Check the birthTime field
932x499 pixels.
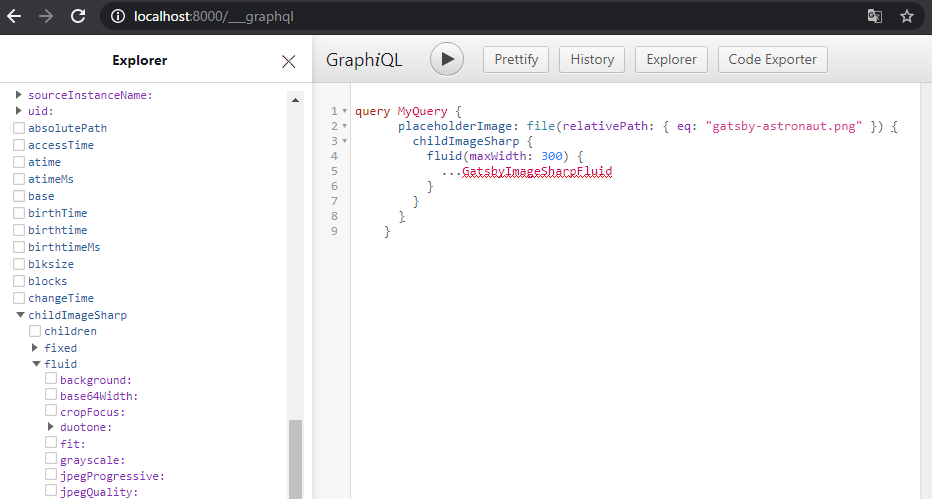(19, 213)
